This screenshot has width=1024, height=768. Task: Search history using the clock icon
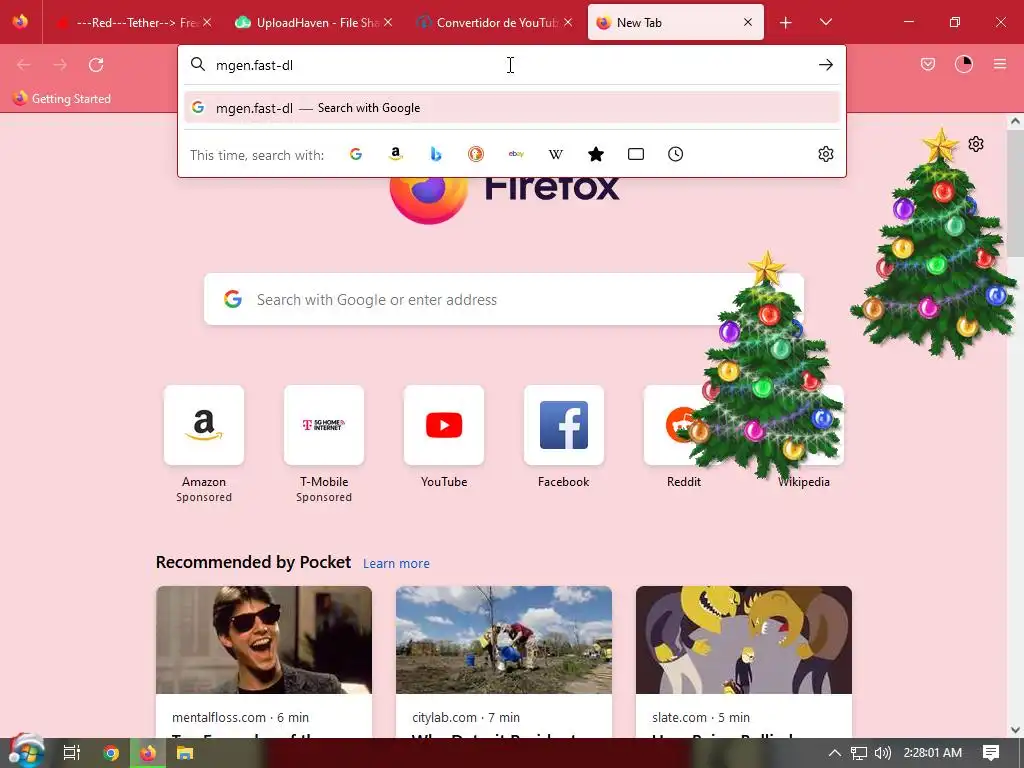[675, 154]
